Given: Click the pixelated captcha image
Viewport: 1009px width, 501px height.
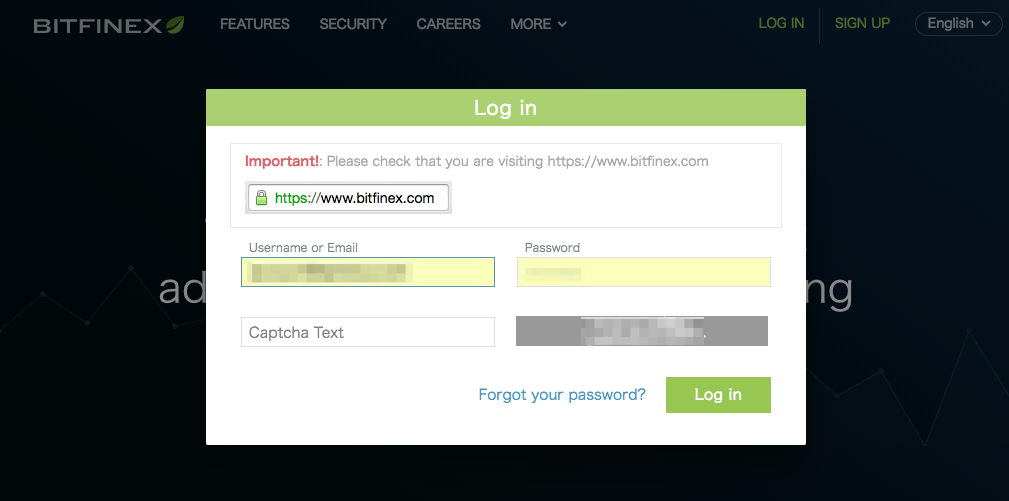Looking at the screenshot, I should click(642, 331).
